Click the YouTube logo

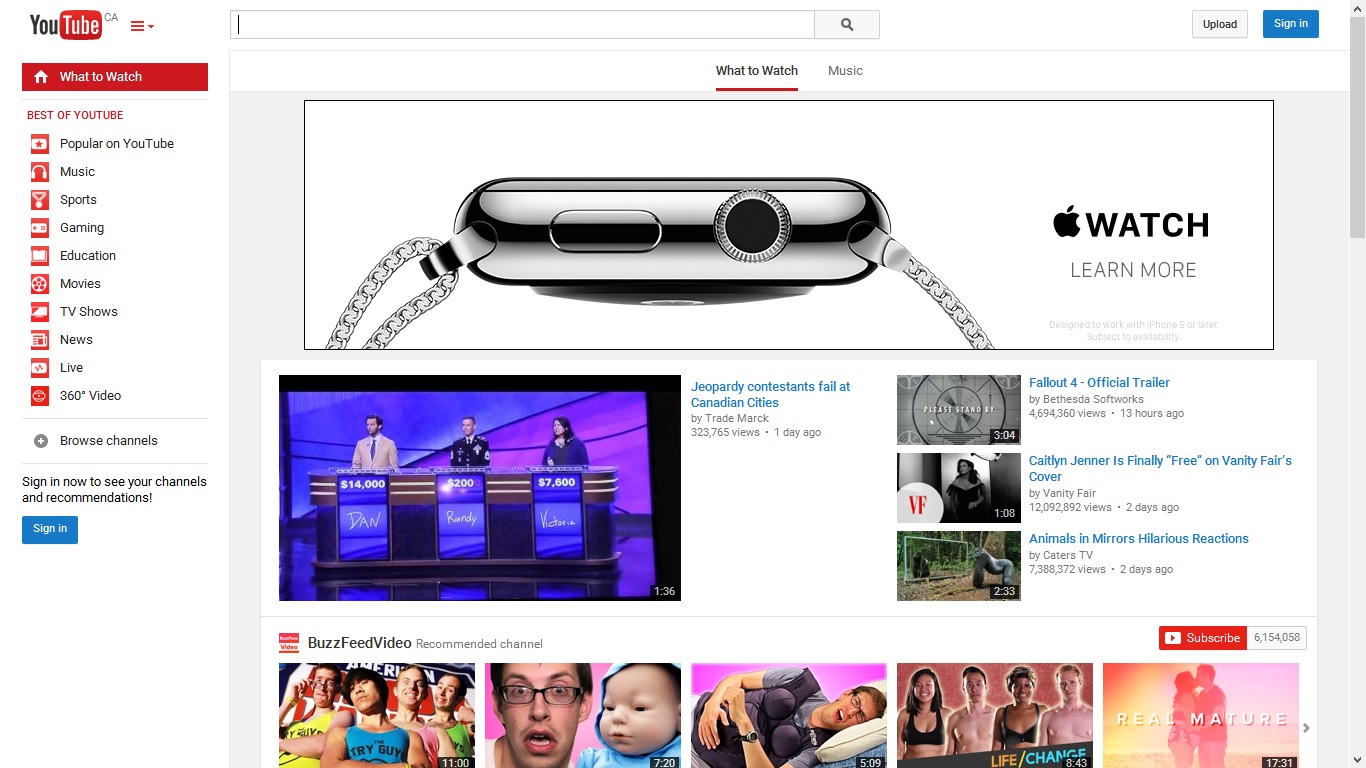(x=65, y=25)
